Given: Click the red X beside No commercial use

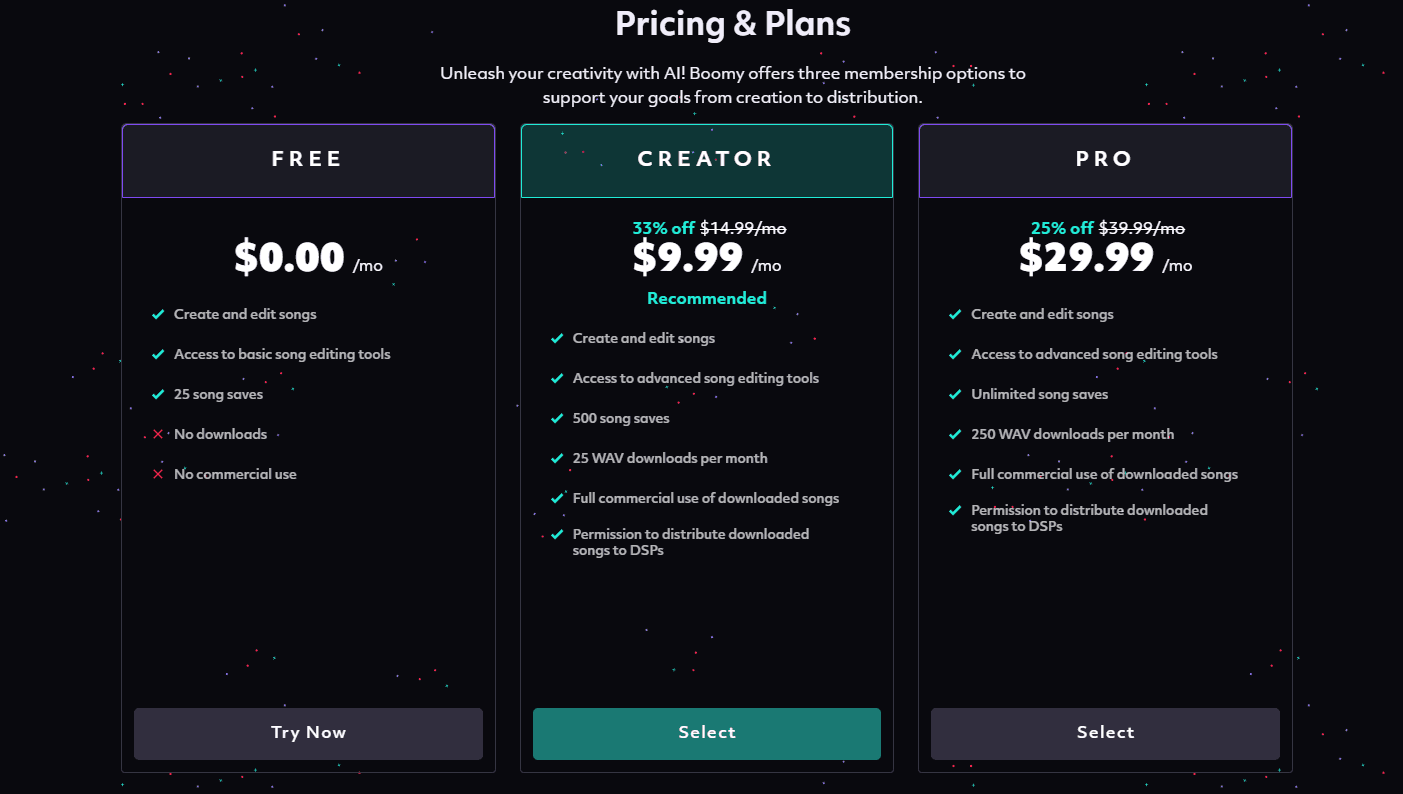Looking at the screenshot, I should pos(158,474).
